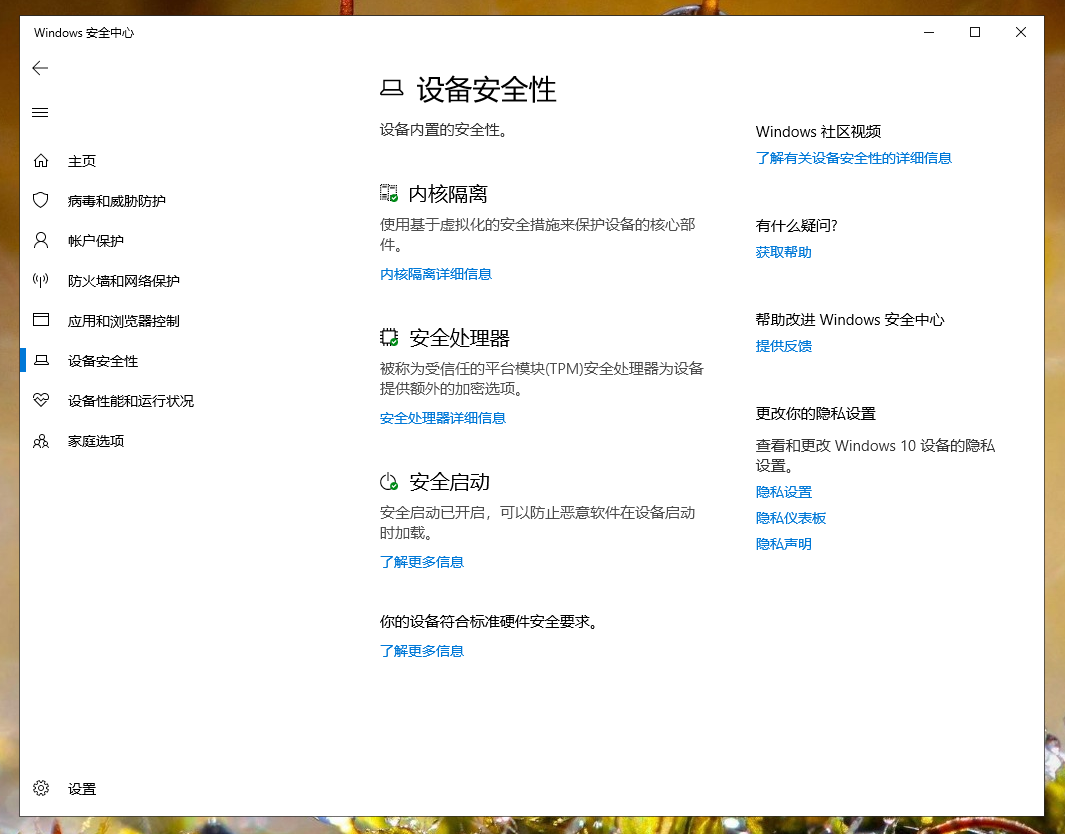Screen dimensions: 1065x834
Task: Open 内核隔离详细信息 link
Action: pyautogui.click(x=435, y=274)
